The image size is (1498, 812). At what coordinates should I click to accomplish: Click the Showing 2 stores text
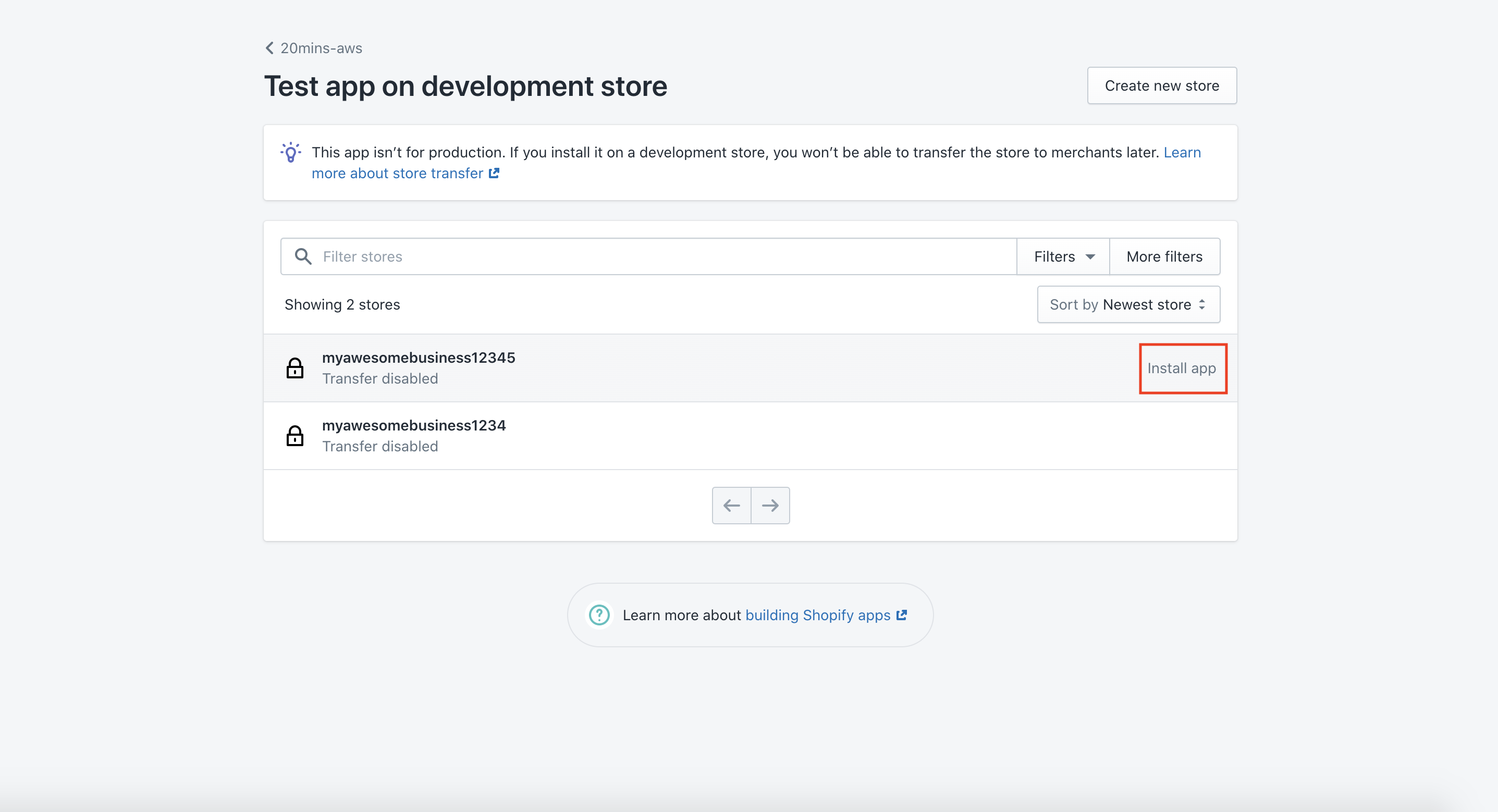342,305
